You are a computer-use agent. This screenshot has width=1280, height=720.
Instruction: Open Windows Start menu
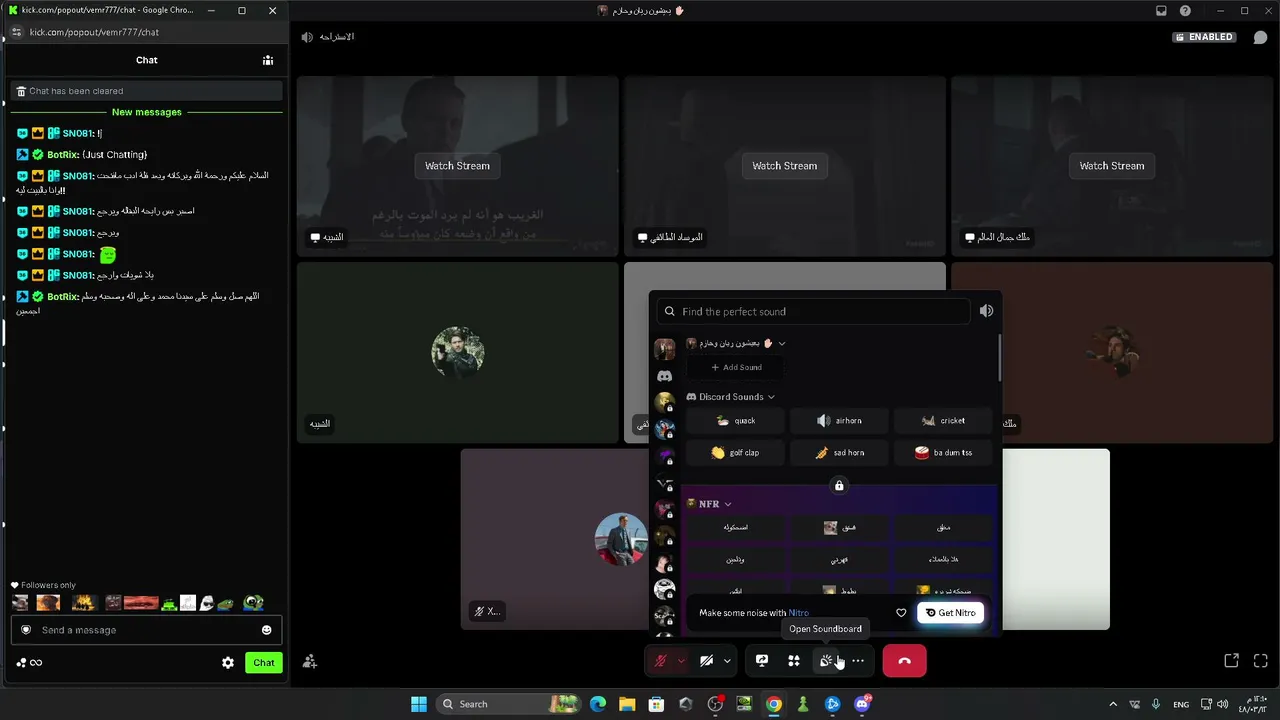(x=419, y=704)
